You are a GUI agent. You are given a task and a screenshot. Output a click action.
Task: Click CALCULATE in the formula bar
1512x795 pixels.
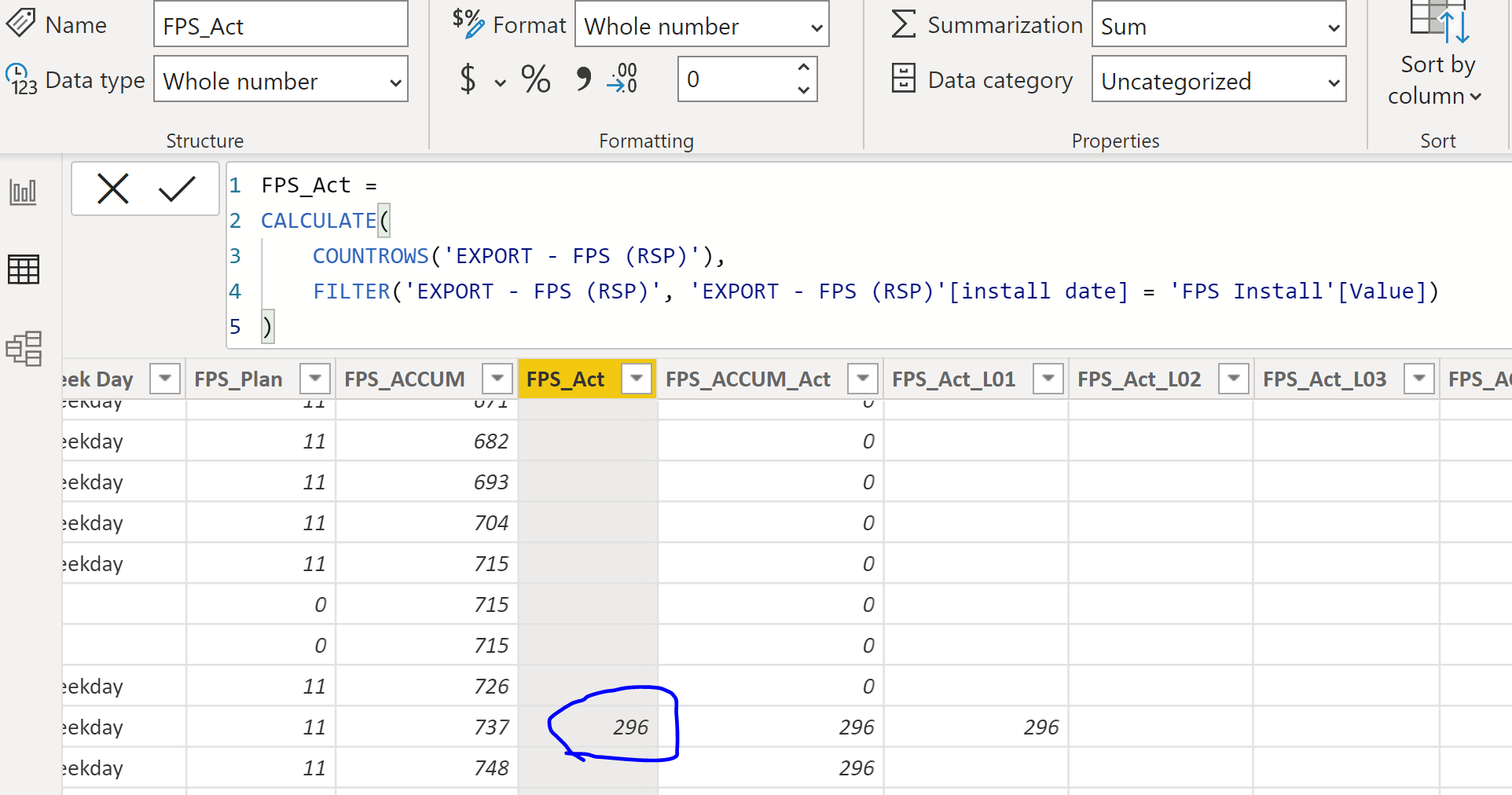click(318, 221)
